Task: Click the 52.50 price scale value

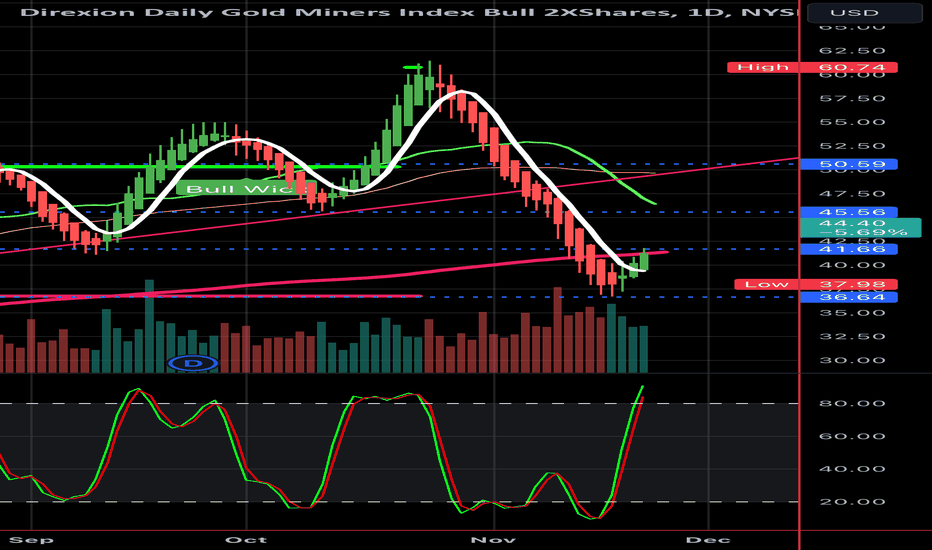Action: pos(852,146)
